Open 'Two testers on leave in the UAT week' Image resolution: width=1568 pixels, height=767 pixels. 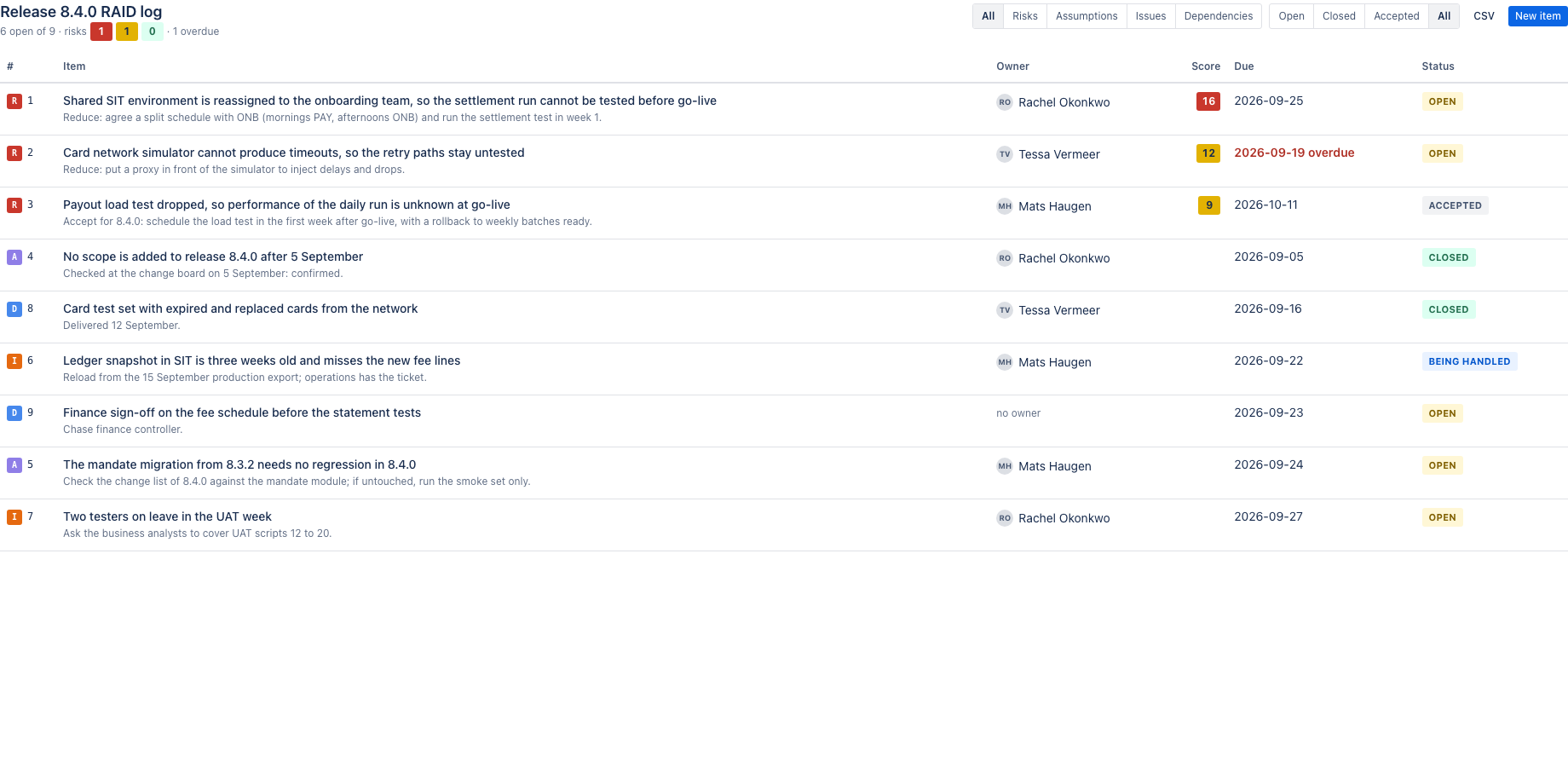click(x=167, y=516)
